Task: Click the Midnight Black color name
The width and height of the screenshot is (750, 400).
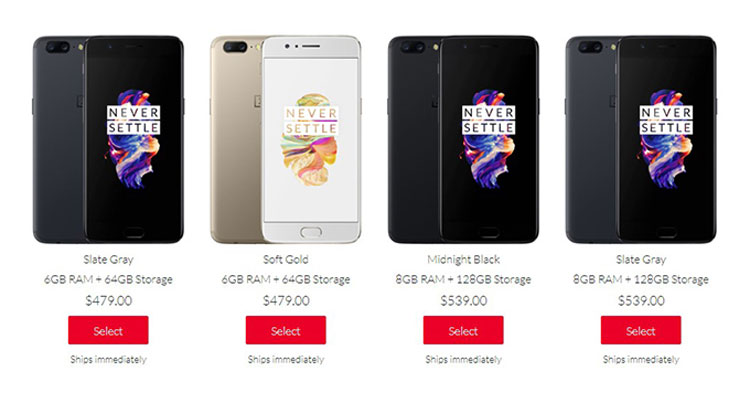Action: coord(463,259)
